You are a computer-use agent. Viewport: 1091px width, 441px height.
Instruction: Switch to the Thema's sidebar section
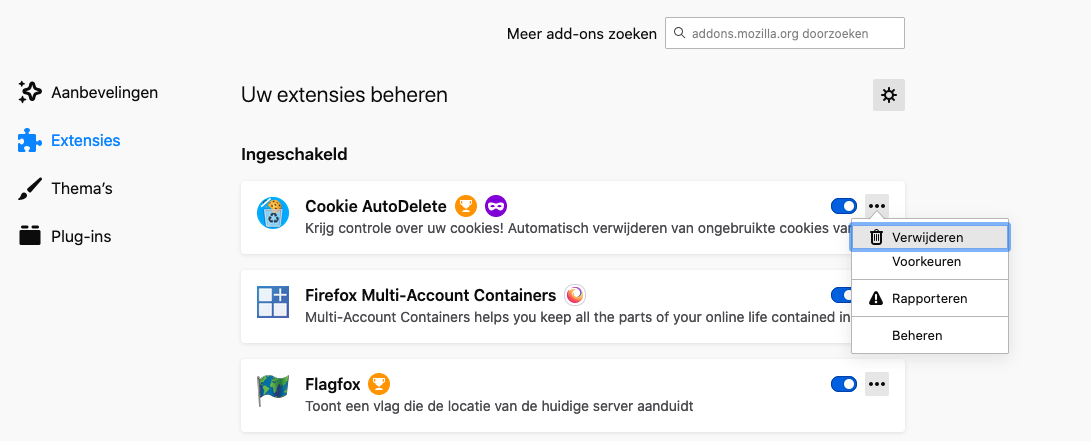tap(81, 188)
